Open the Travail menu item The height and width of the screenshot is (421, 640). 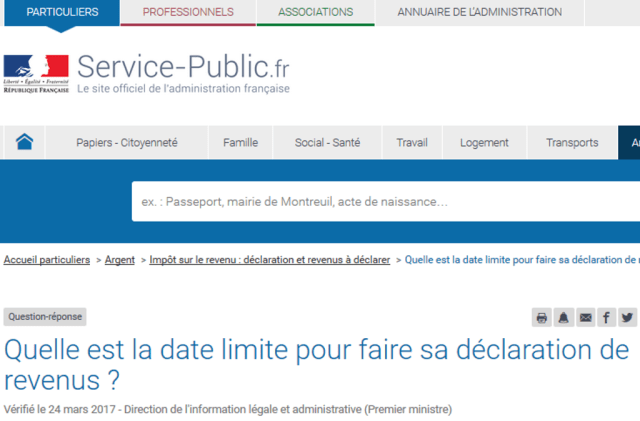click(x=411, y=143)
